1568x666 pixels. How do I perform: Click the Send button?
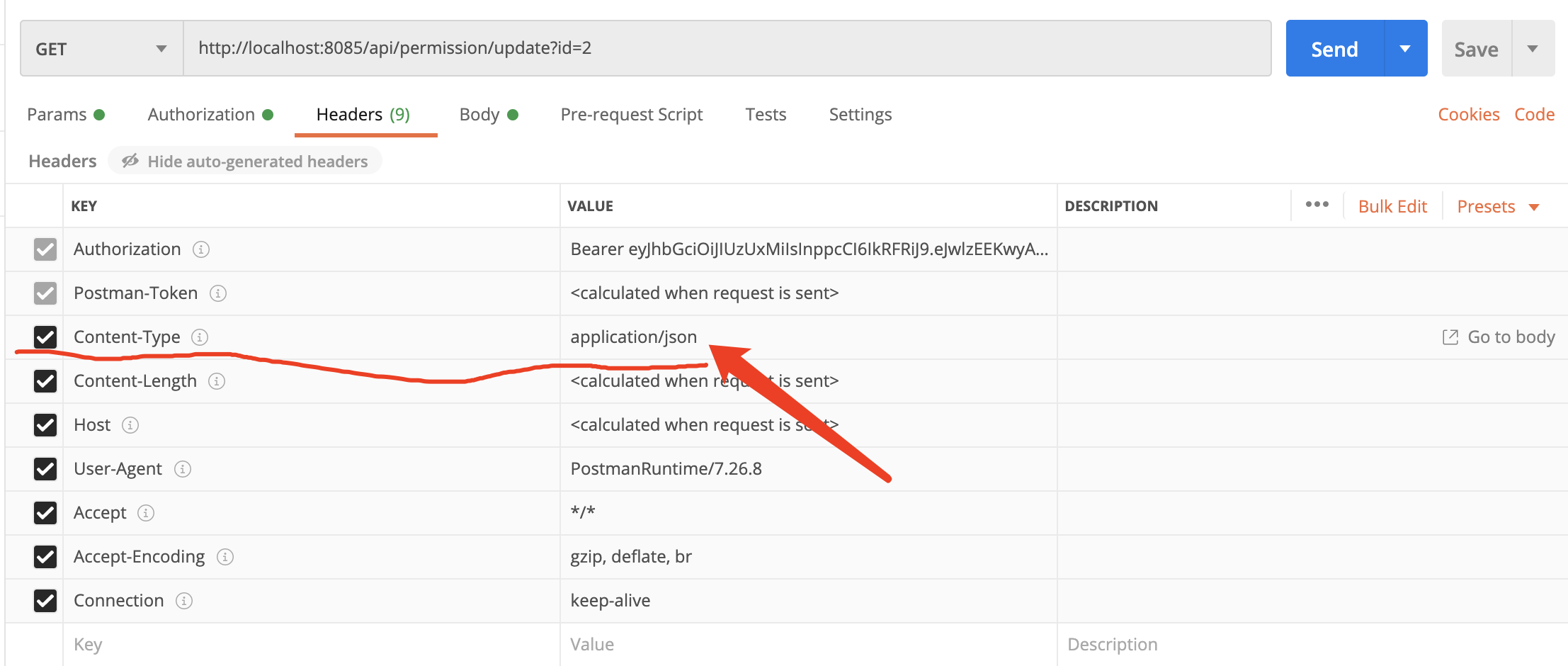tap(1334, 48)
